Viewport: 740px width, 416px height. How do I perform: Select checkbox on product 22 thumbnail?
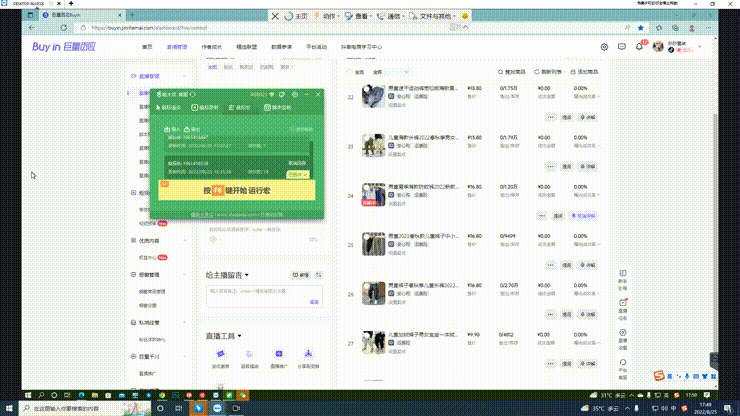pos(365,87)
